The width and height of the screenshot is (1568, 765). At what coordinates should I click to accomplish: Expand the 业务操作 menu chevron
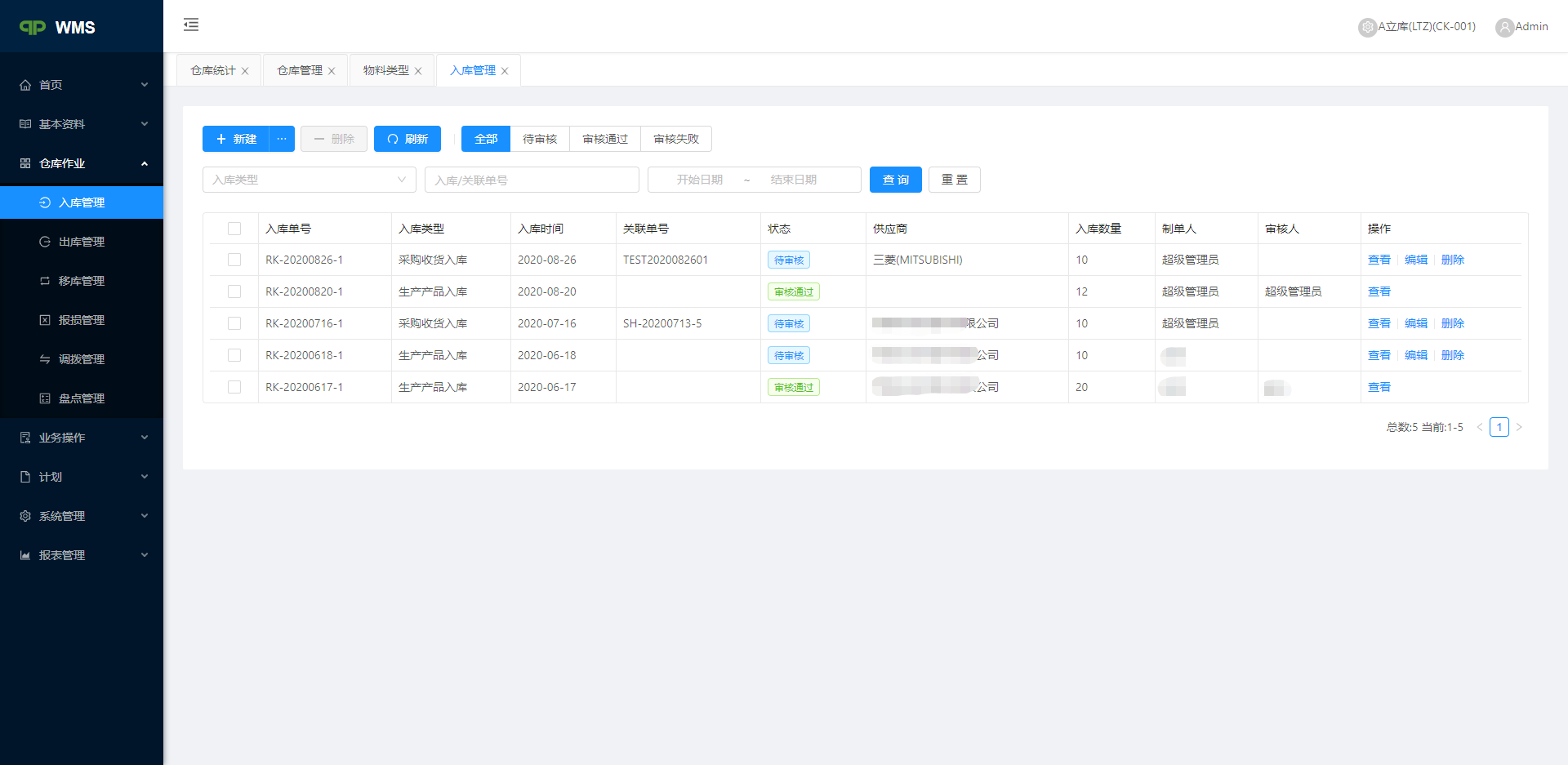pos(145,438)
